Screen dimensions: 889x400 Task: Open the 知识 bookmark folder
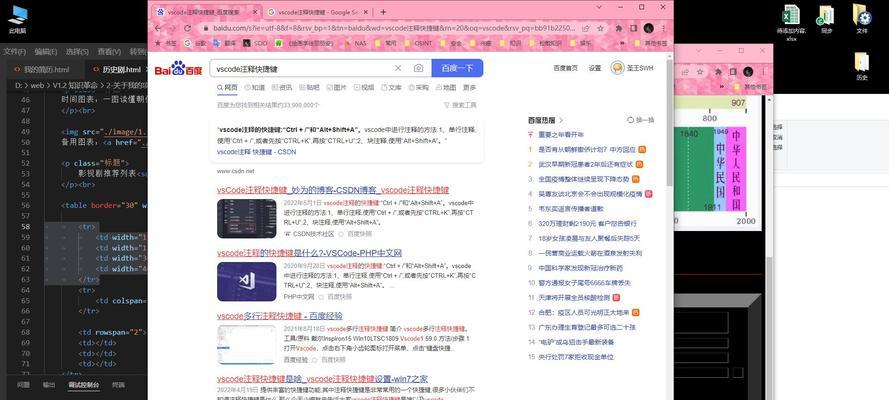[510, 42]
